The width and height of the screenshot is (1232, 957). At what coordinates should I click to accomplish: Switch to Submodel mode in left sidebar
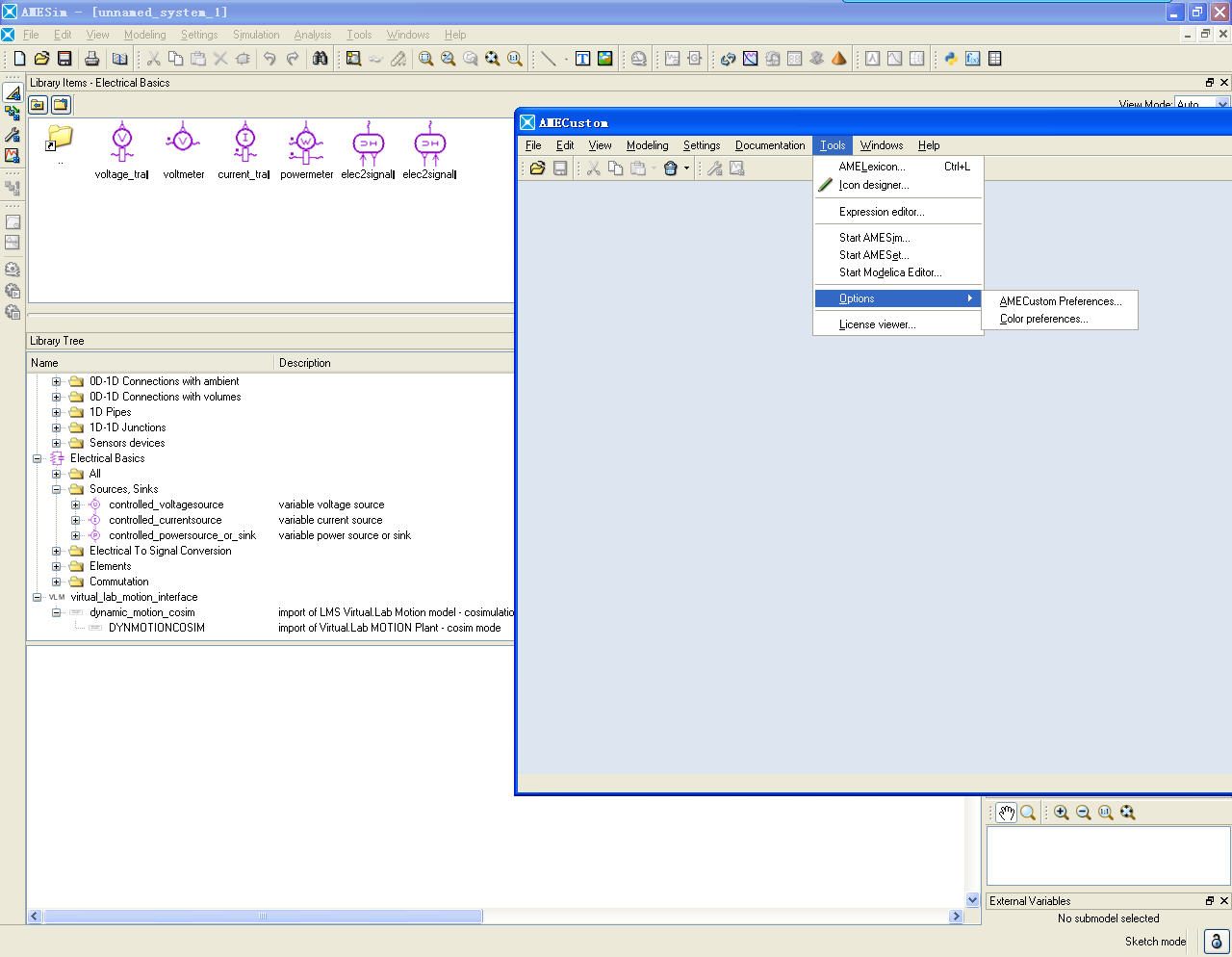click(13, 114)
